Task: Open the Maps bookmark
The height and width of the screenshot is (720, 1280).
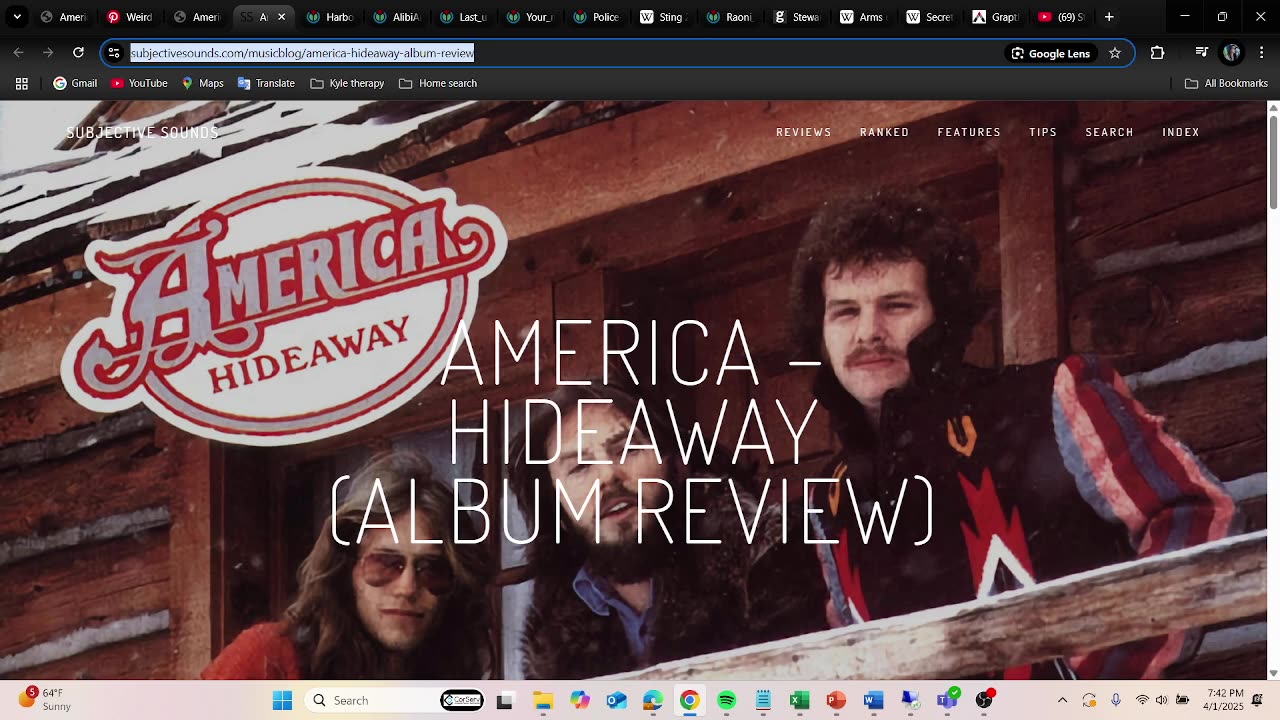Action: [202, 83]
